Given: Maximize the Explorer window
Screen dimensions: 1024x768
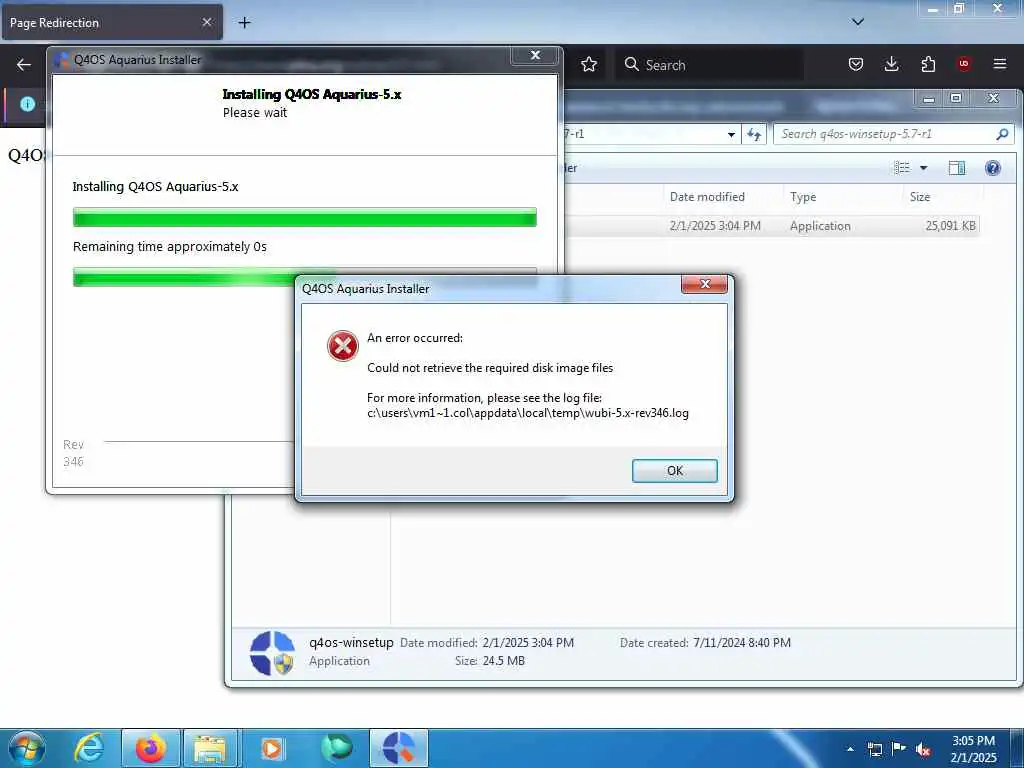Looking at the screenshot, I should 956,98.
